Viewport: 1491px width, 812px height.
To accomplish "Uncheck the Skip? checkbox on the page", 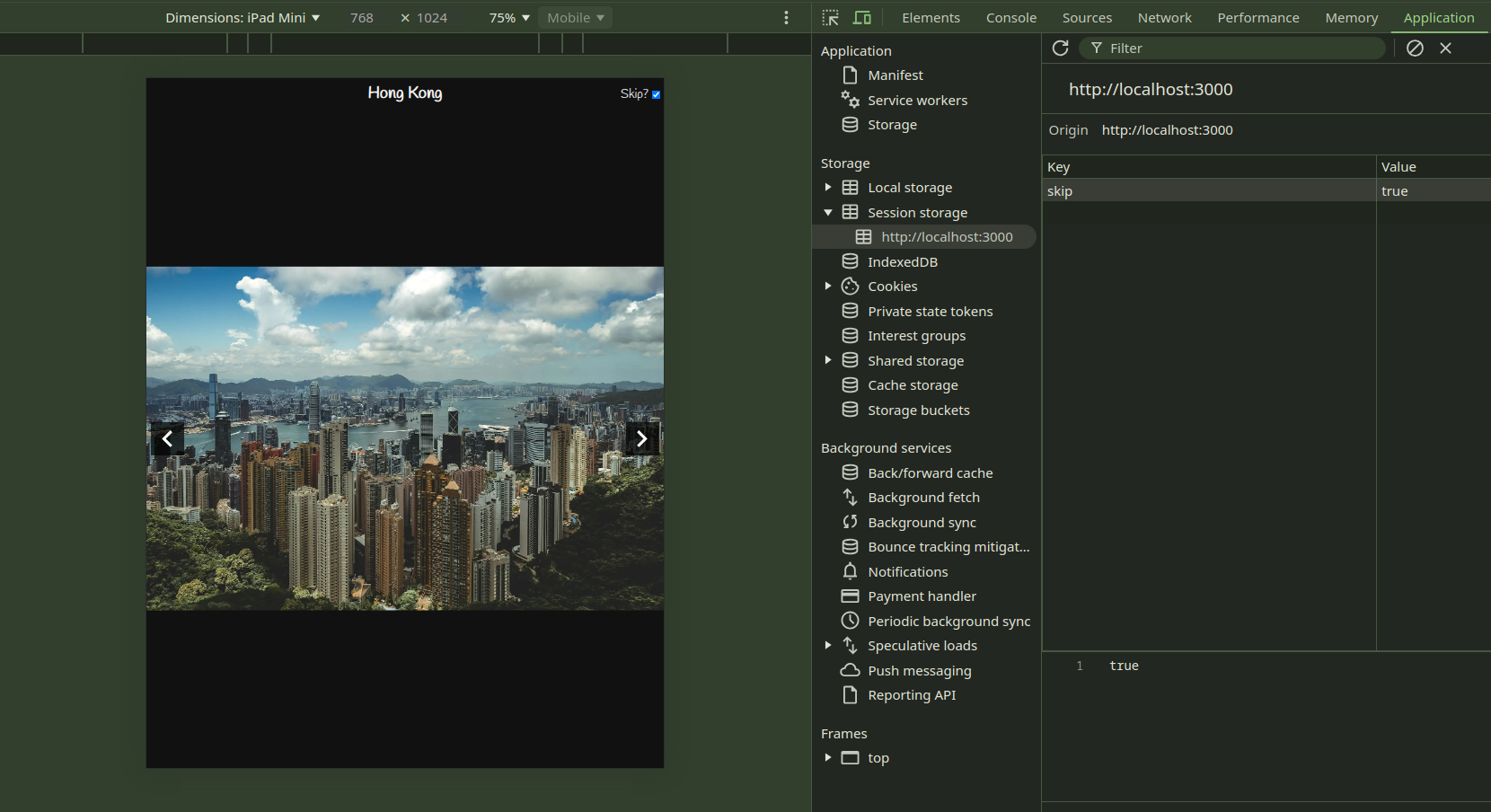I will pyautogui.click(x=656, y=93).
